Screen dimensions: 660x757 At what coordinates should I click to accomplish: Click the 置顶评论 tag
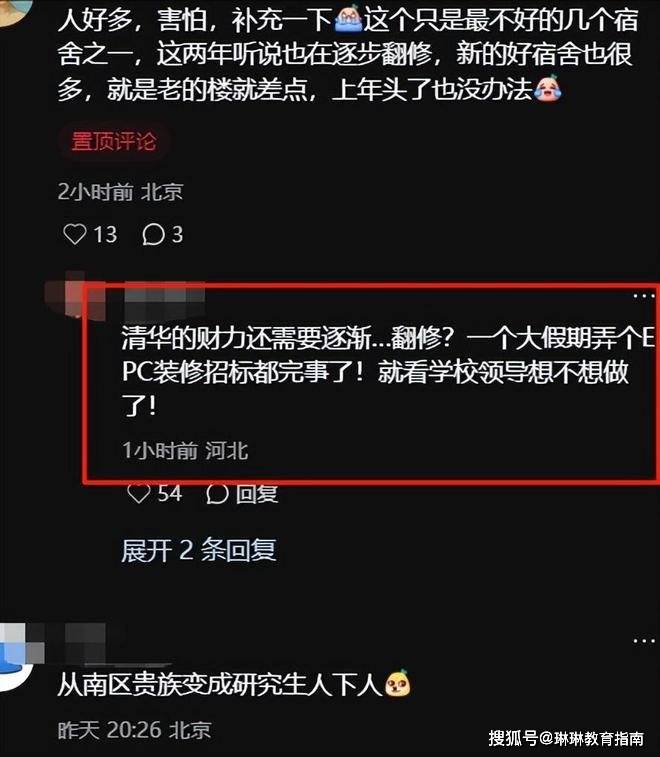point(114,141)
